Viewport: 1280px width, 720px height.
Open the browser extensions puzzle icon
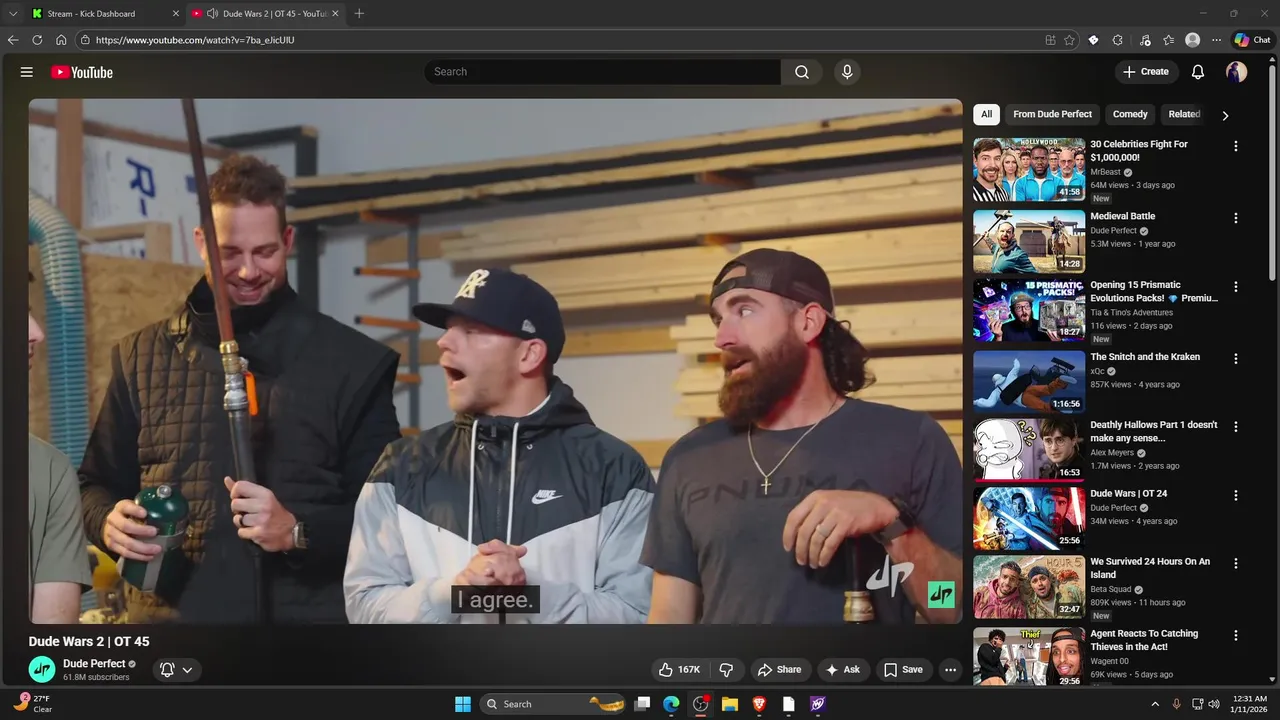1118,40
